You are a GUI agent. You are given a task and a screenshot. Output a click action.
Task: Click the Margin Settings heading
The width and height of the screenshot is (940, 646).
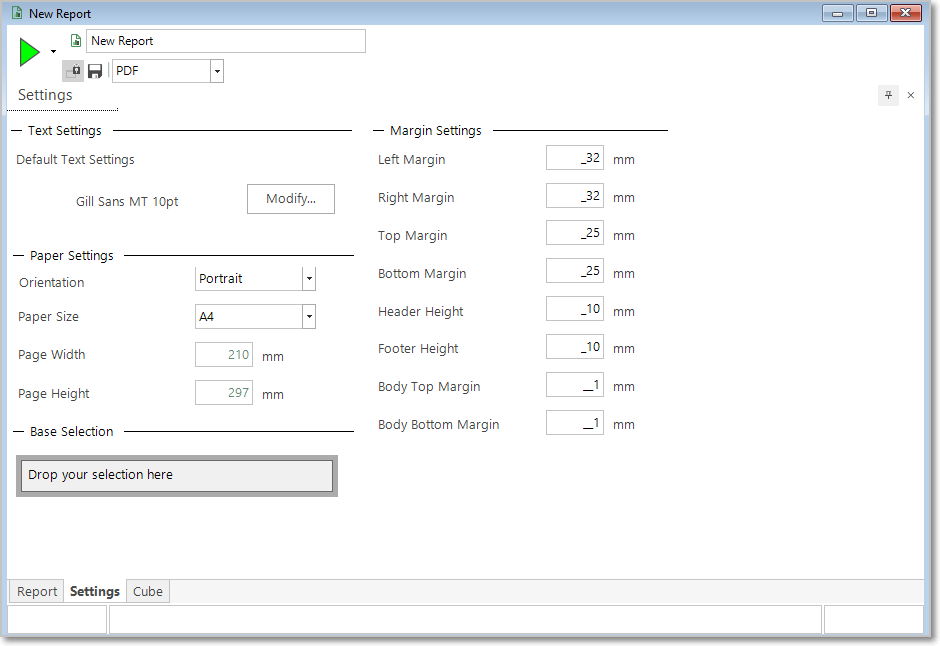[x=436, y=131]
